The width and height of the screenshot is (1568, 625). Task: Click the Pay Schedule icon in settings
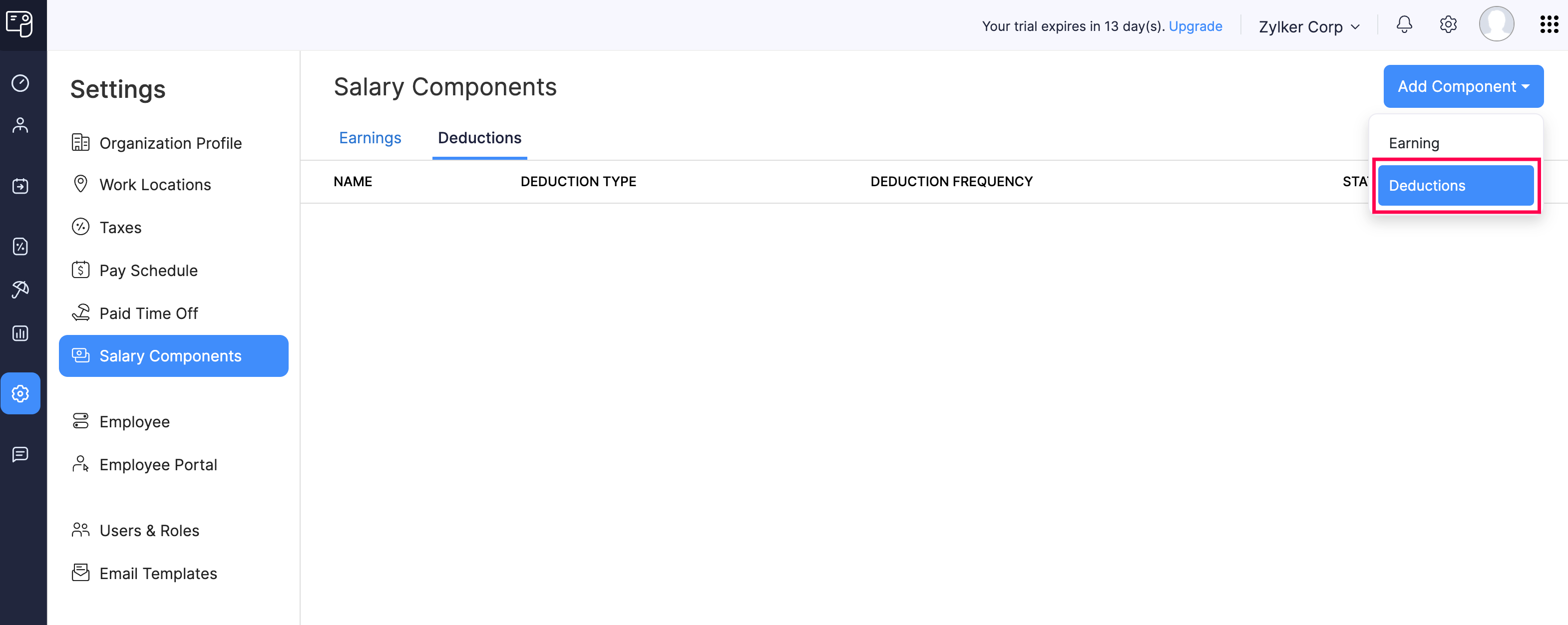[80, 269]
